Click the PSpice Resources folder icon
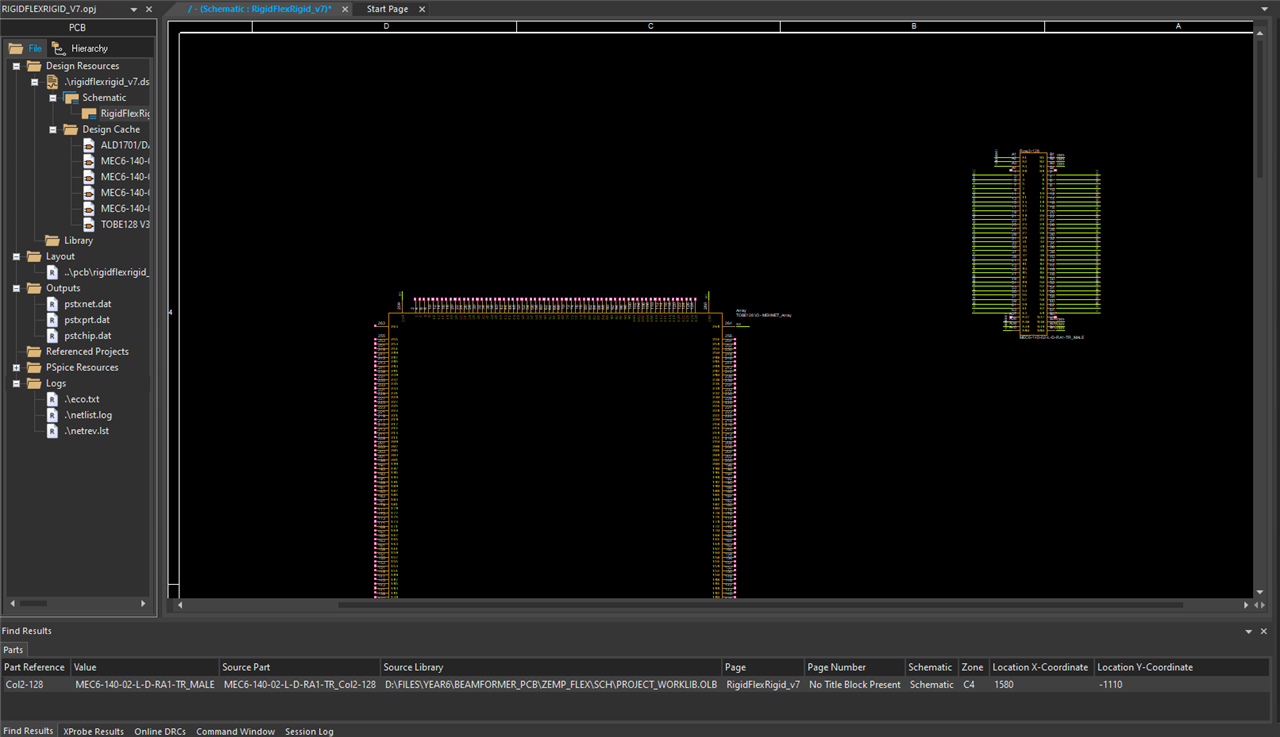The width and height of the screenshot is (1280, 737). (34, 367)
